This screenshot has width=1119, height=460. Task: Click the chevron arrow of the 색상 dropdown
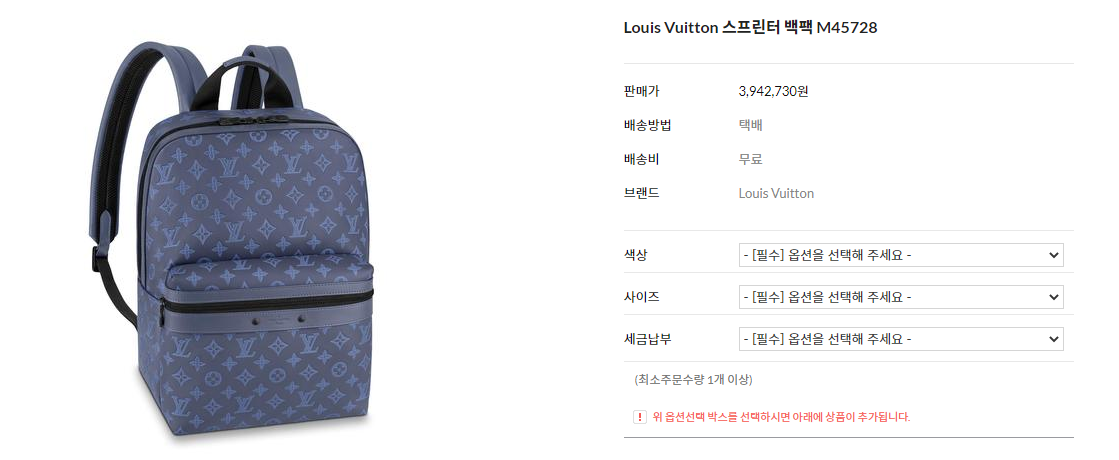[x=1053, y=255]
